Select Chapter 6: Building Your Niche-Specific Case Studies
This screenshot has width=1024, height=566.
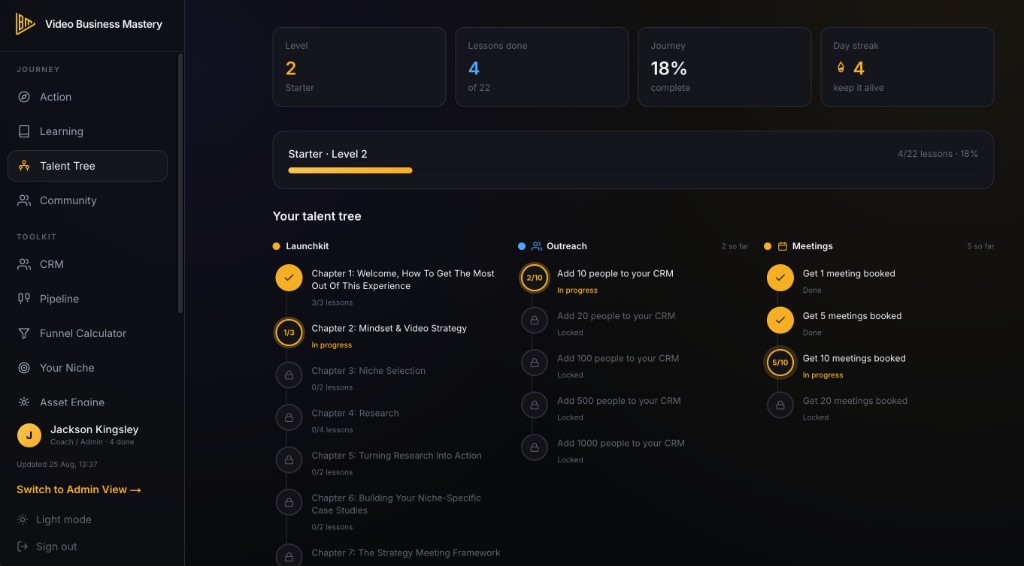[x=396, y=504]
